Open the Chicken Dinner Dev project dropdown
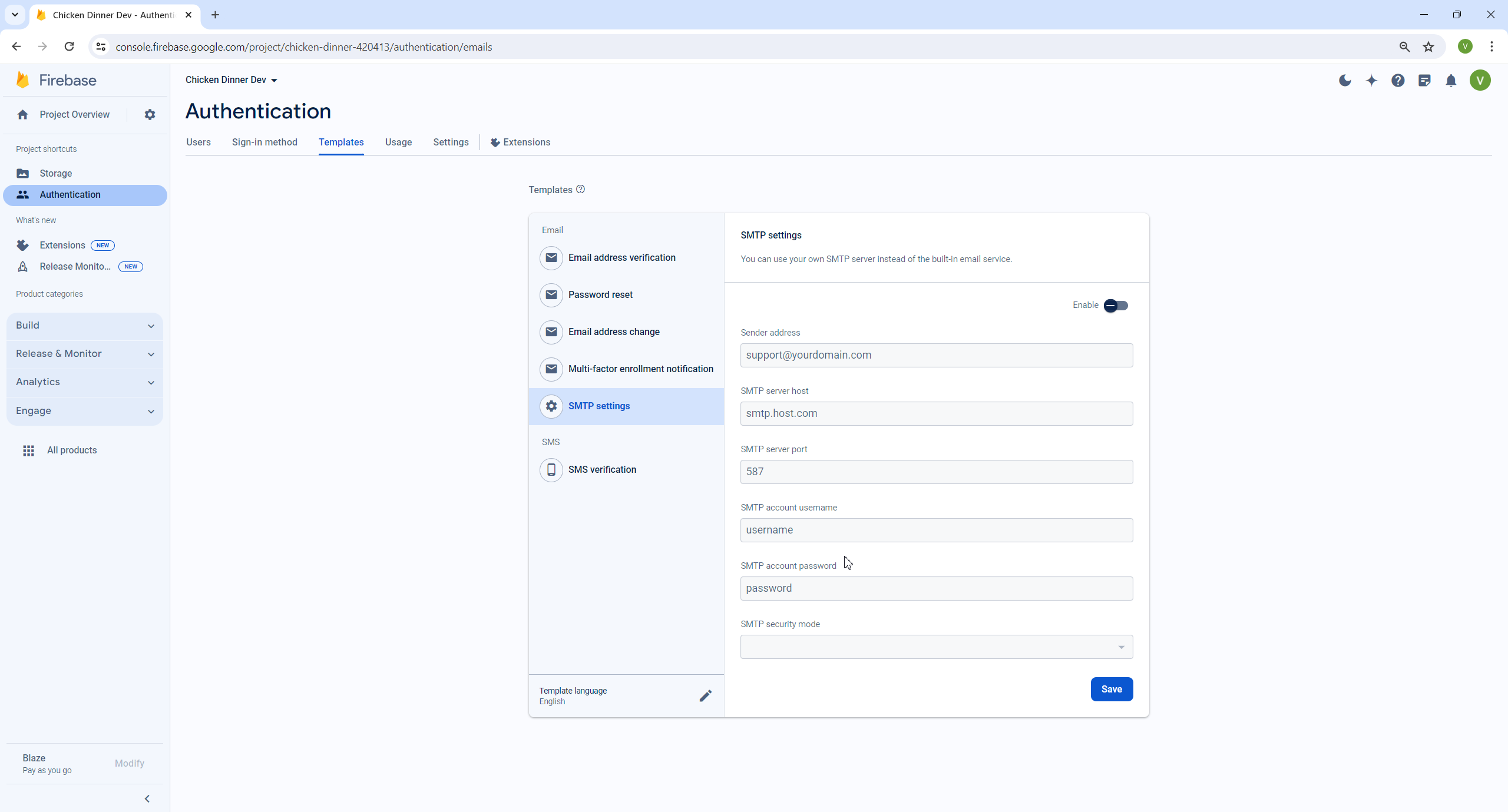The height and width of the screenshot is (812, 1508). coord(231,79)
